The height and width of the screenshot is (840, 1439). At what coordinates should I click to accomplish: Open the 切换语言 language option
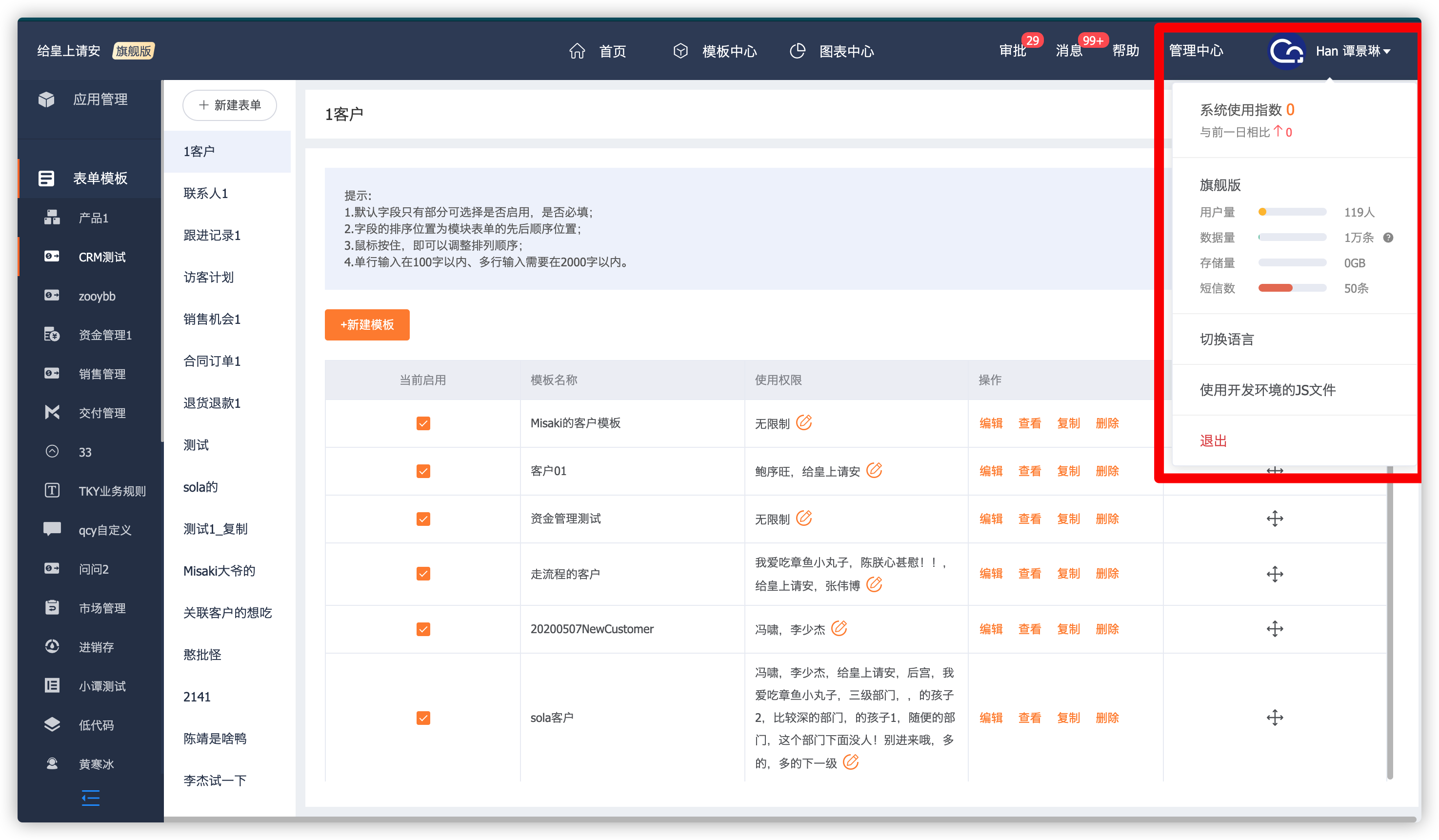click(1227, 339)
